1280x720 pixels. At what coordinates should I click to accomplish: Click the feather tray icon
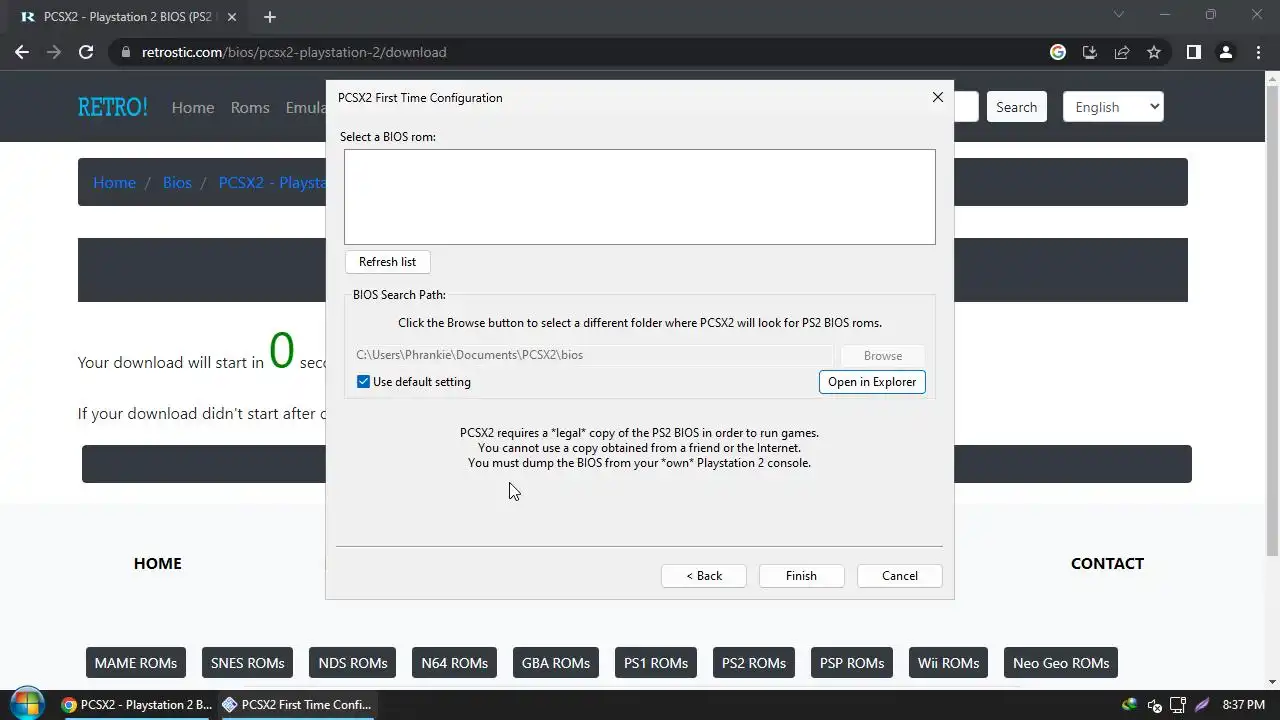coord(1202,705)
